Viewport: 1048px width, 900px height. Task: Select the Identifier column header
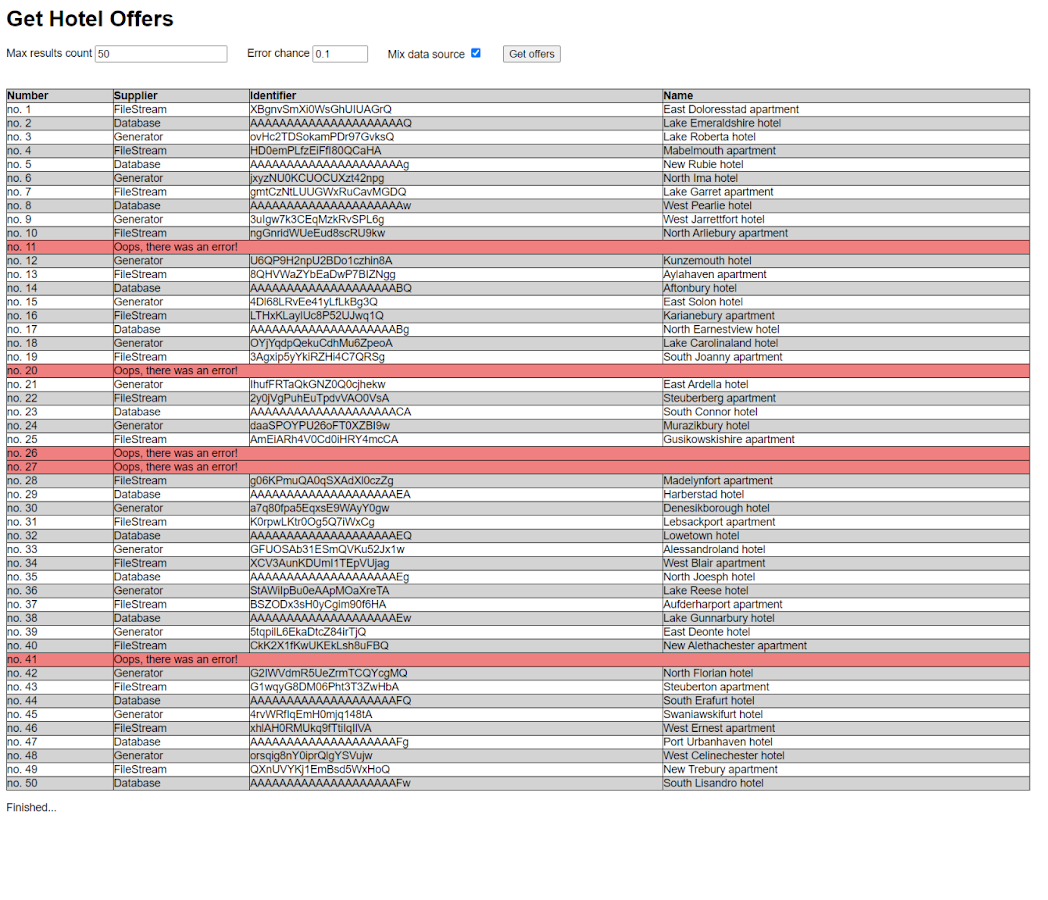coord(273,96)
